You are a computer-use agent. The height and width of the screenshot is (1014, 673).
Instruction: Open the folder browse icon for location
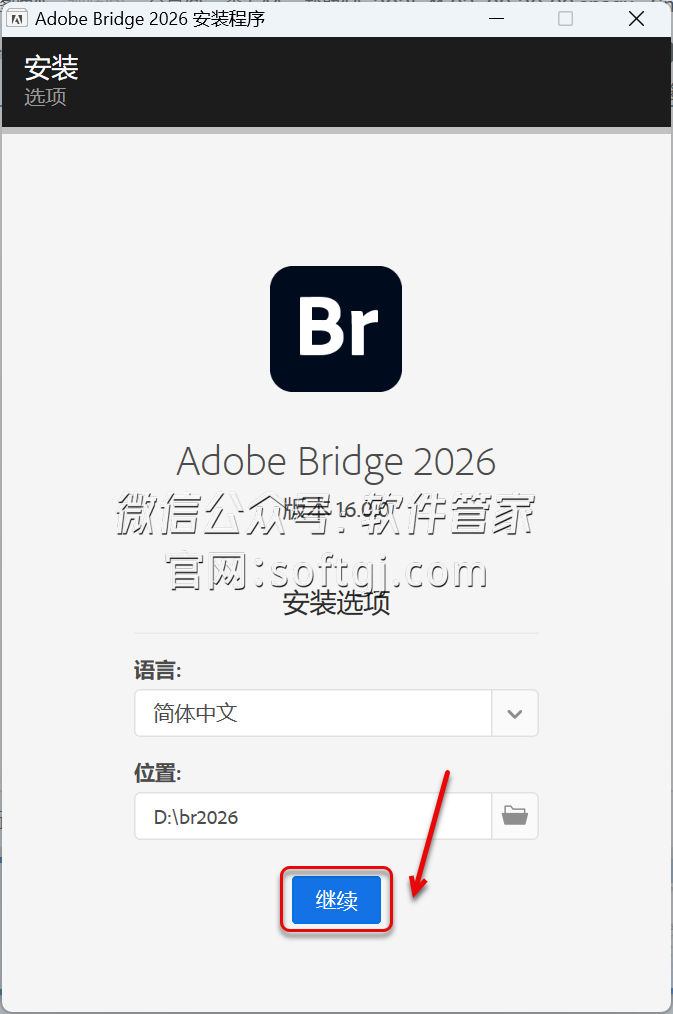click(515, 816)
